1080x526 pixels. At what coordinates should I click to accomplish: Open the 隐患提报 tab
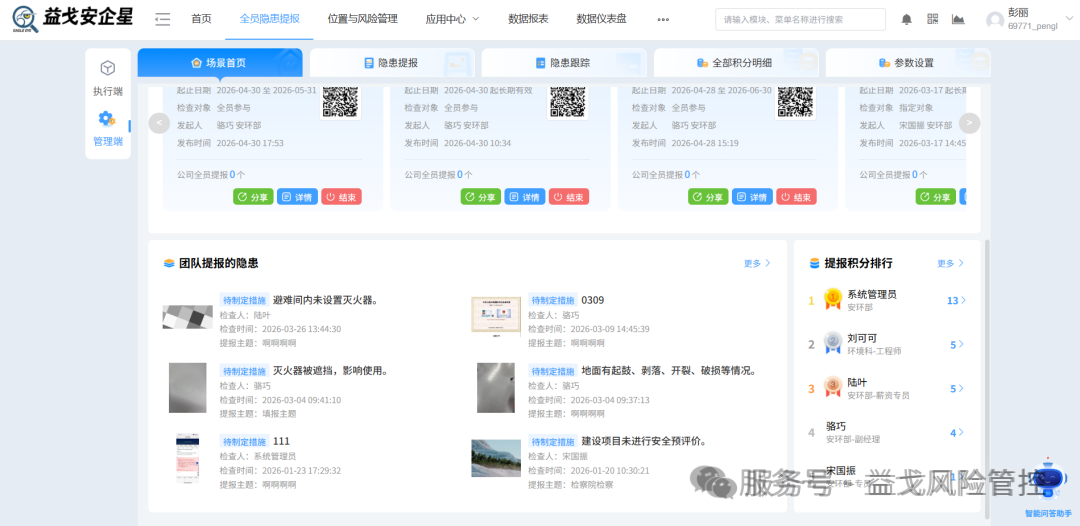point(392,63)
